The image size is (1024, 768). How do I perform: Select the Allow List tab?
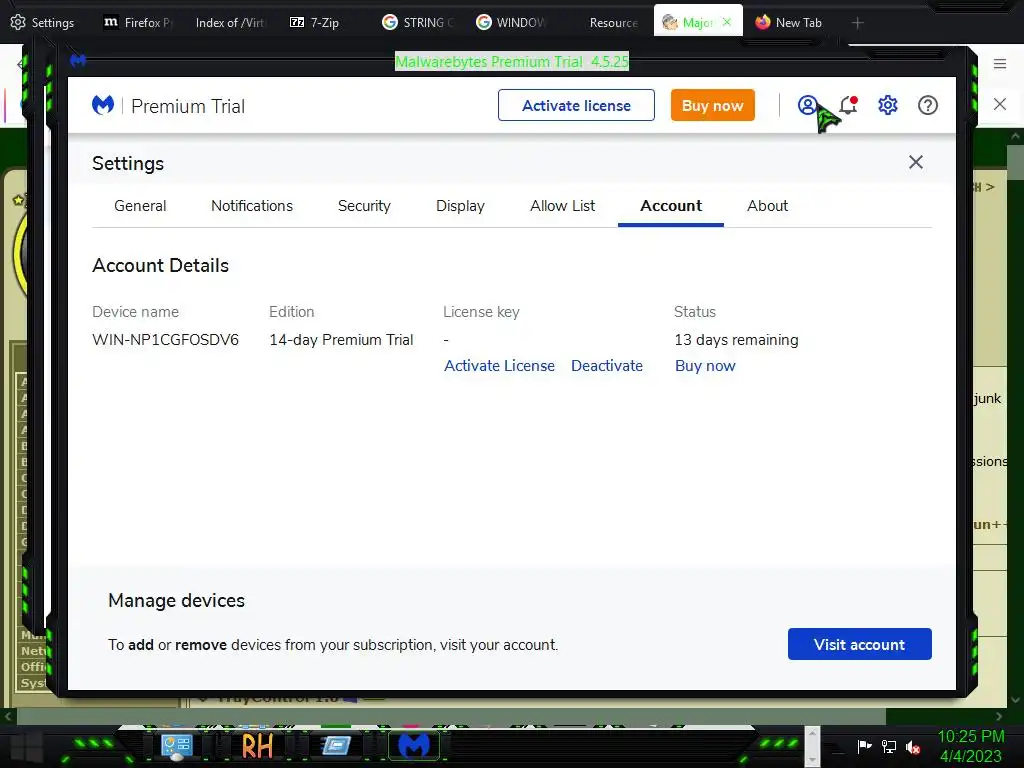pyautogui.click(x=562, y=206)
